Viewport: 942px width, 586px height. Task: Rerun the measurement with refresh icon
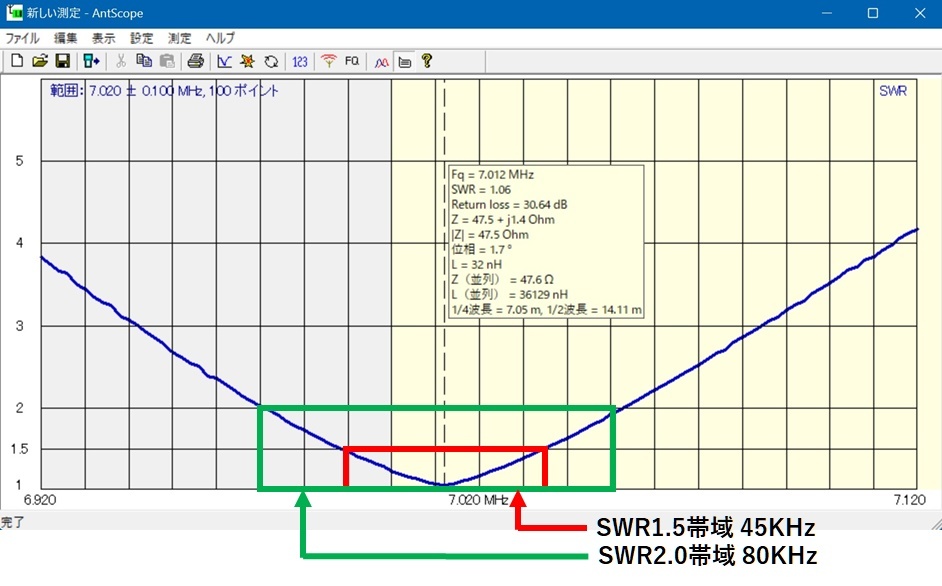tap(269, 61)
